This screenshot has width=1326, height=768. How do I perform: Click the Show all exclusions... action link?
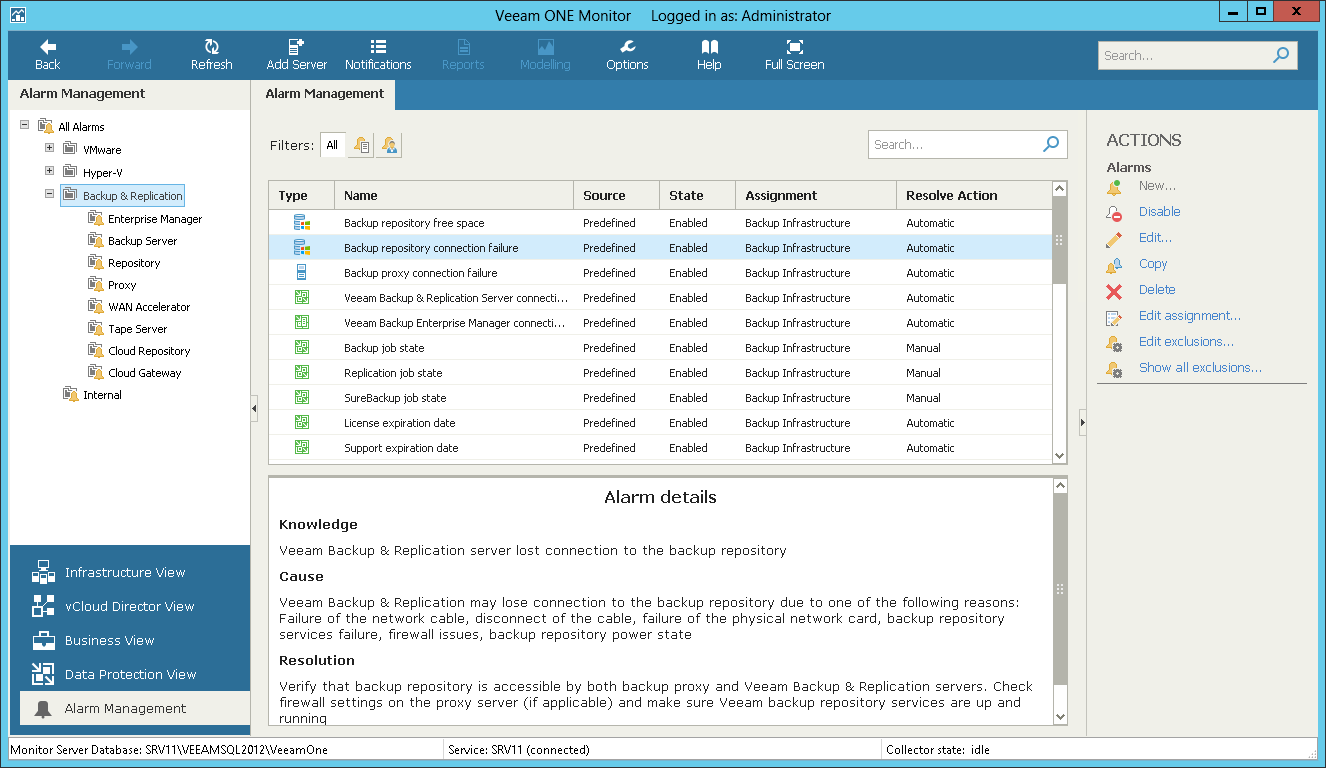pyautogui.click(x=1200, y=368)
